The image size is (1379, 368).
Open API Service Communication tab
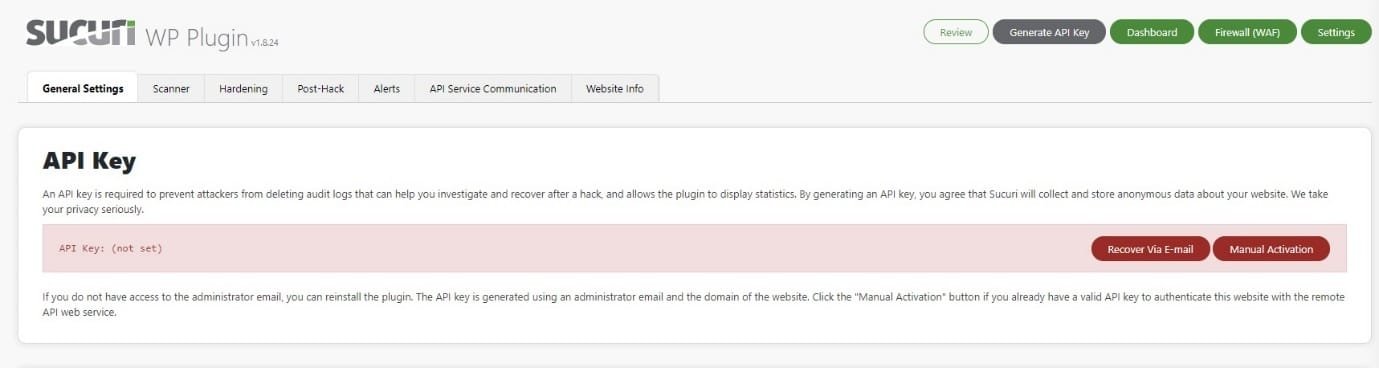pyautogui.click(x=493, y=88)
